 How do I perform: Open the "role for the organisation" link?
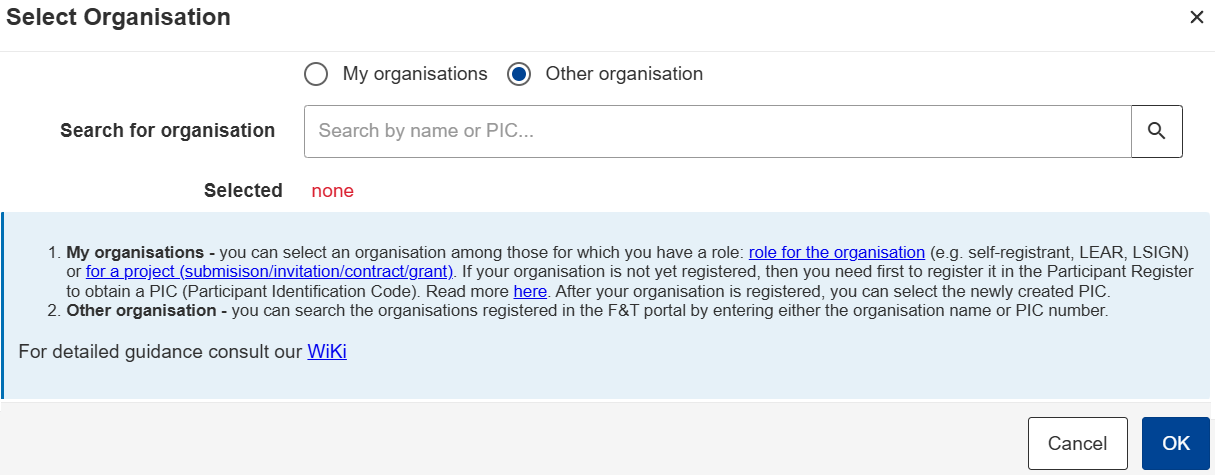point(837,252)
